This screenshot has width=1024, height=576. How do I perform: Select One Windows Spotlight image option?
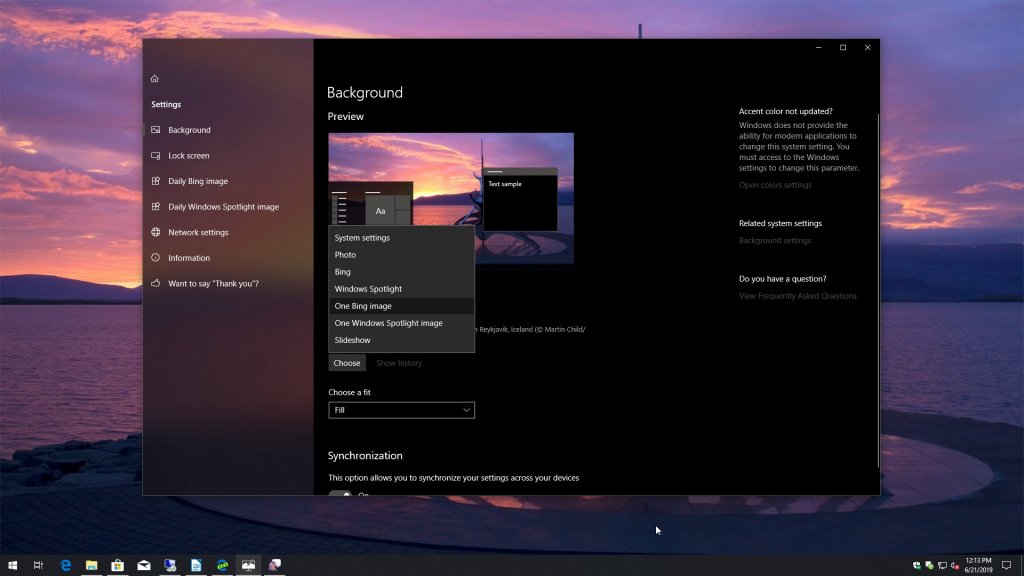(401, 323)
